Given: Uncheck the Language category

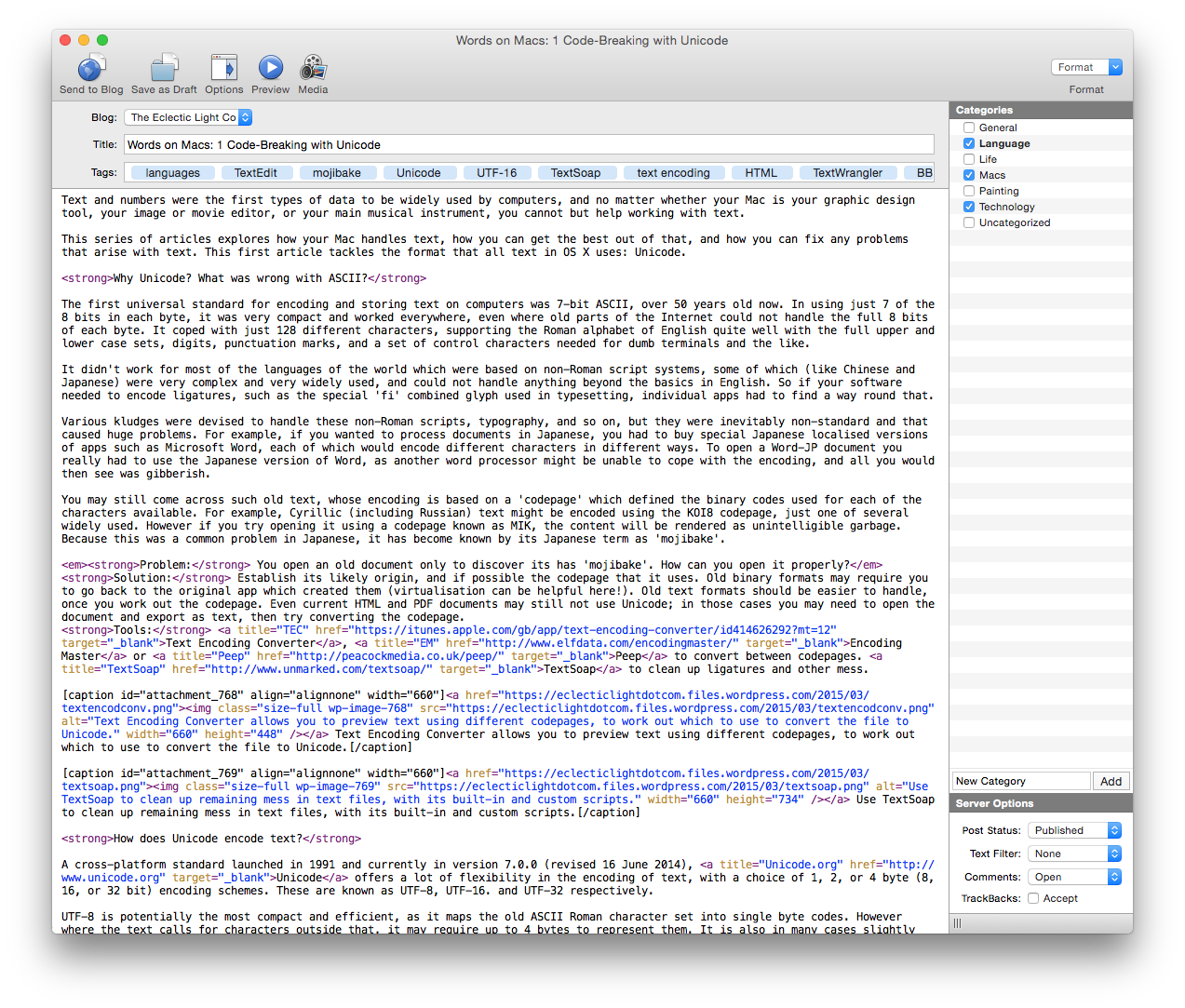Looking at the screenshot, I should [x=969, y=143].
